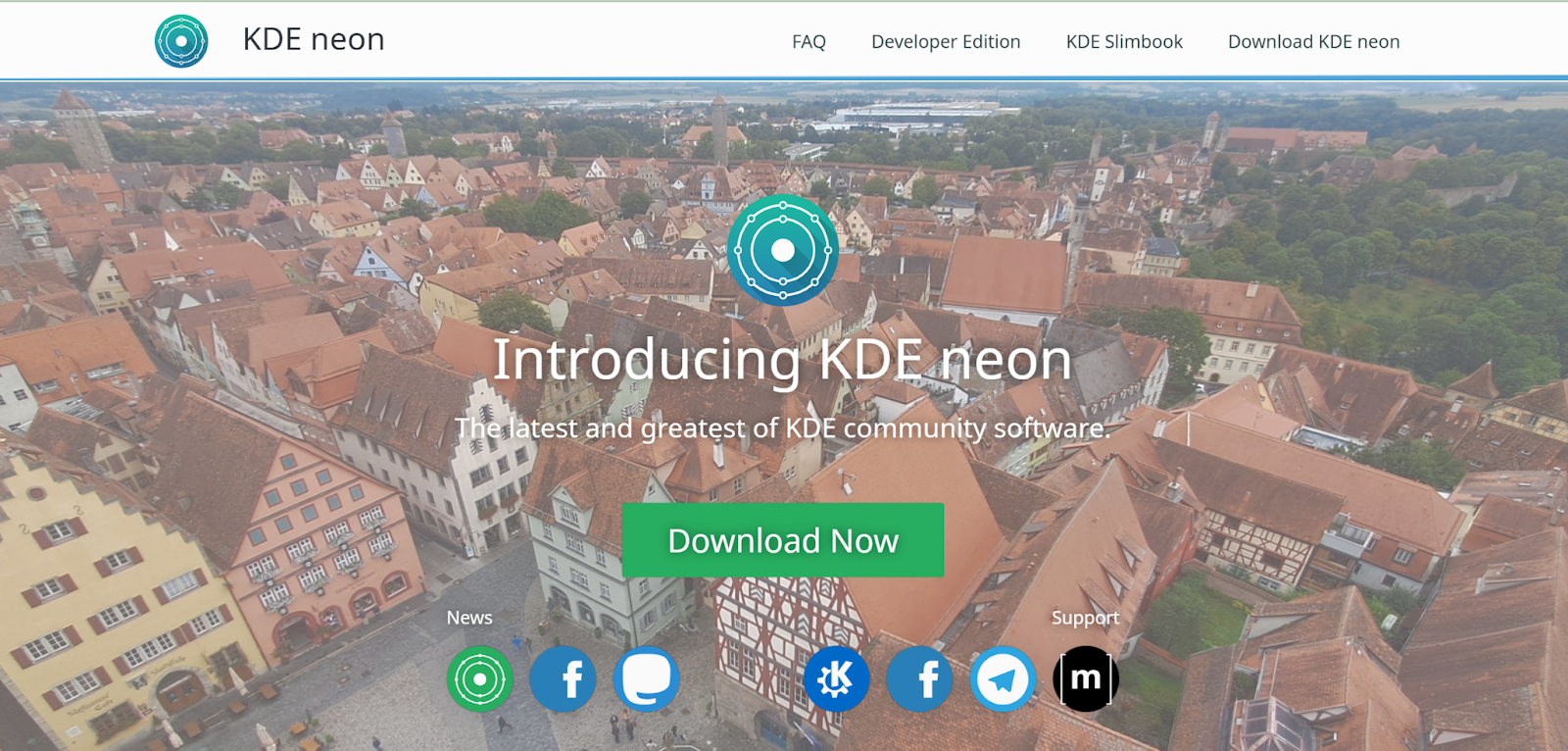Open the Facebook icon under Support

(x=919, y=678)
